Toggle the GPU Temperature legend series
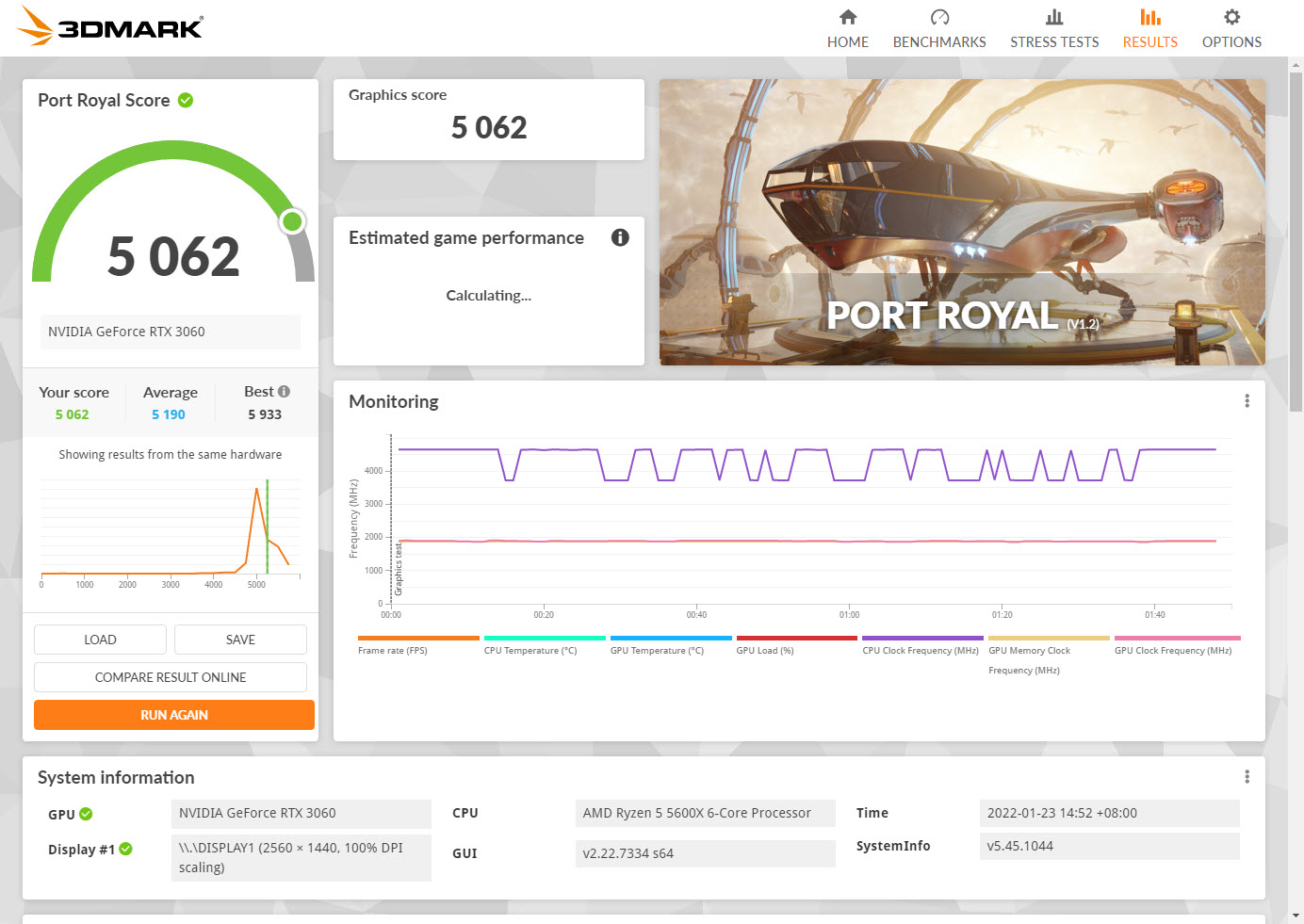 pos(657,650)
